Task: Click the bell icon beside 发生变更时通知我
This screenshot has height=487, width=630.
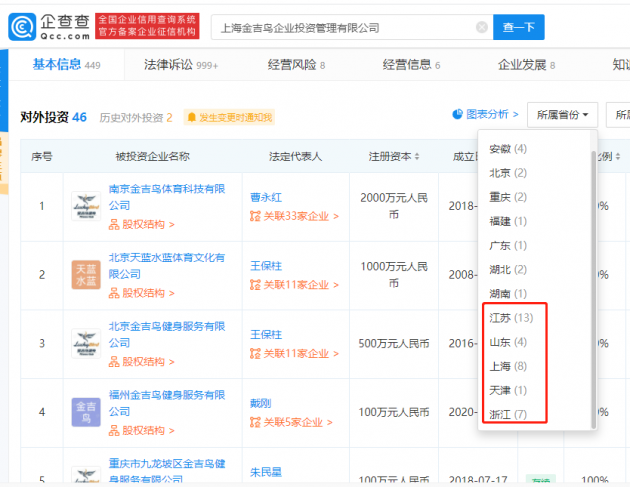Action: [190, 117]
